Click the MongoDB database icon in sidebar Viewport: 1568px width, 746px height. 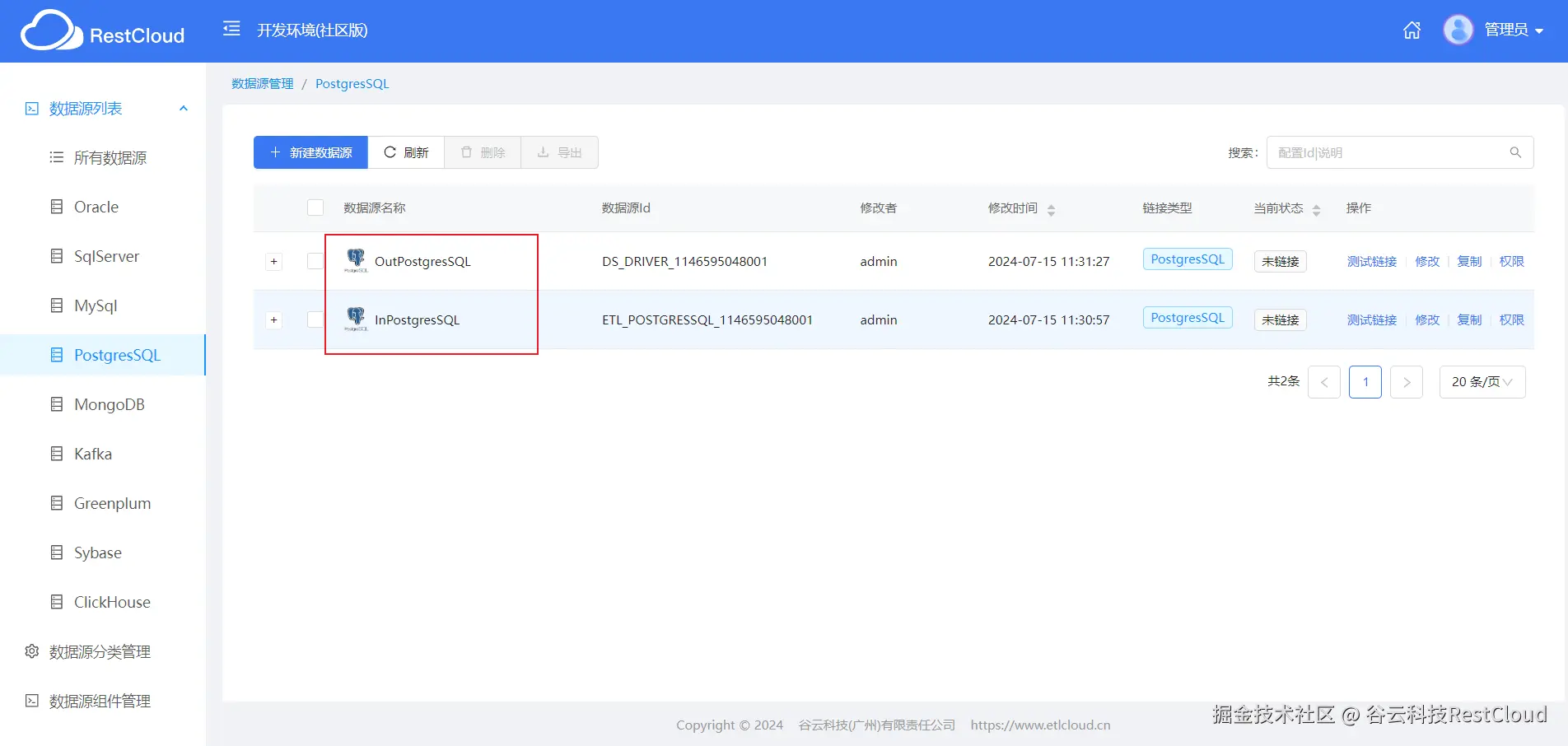click(57, 404)
